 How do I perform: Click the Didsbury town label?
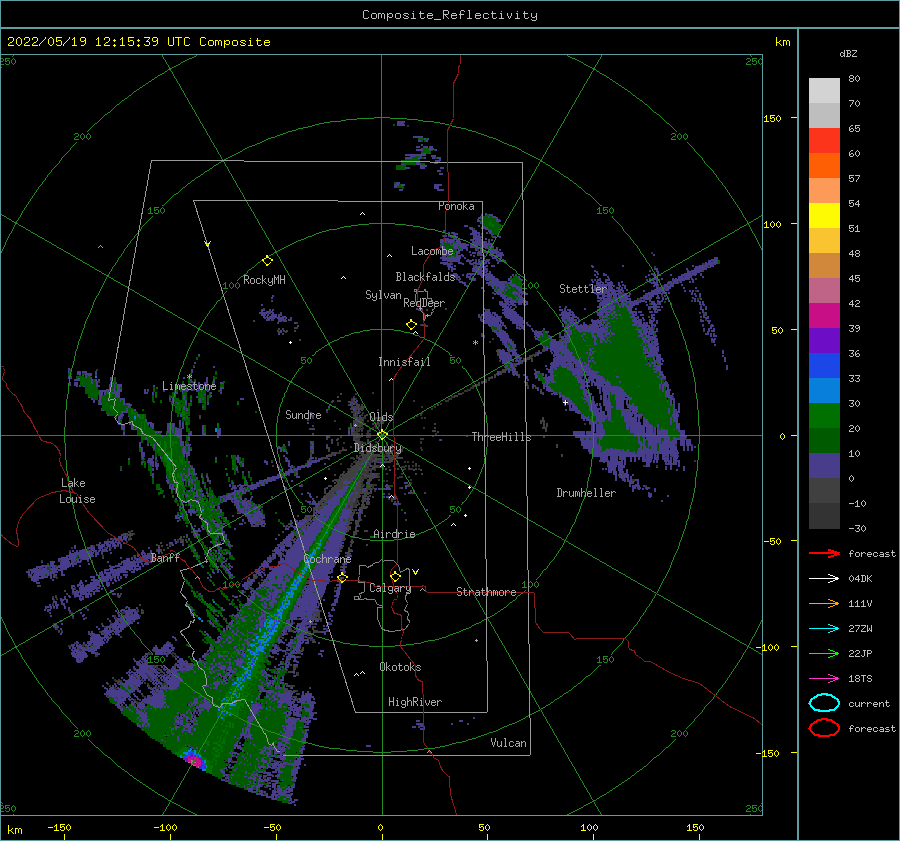pyautogui.click(x=378, y=448)
